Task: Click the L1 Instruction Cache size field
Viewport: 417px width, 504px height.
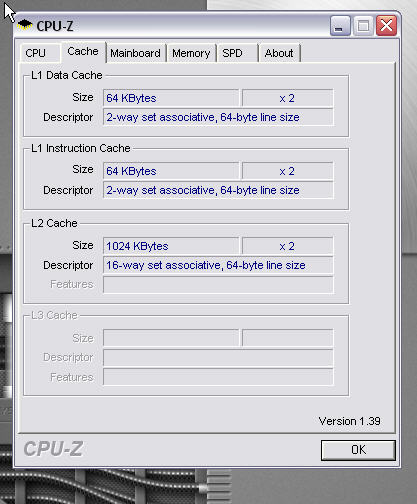Action: tap(171, 171)
